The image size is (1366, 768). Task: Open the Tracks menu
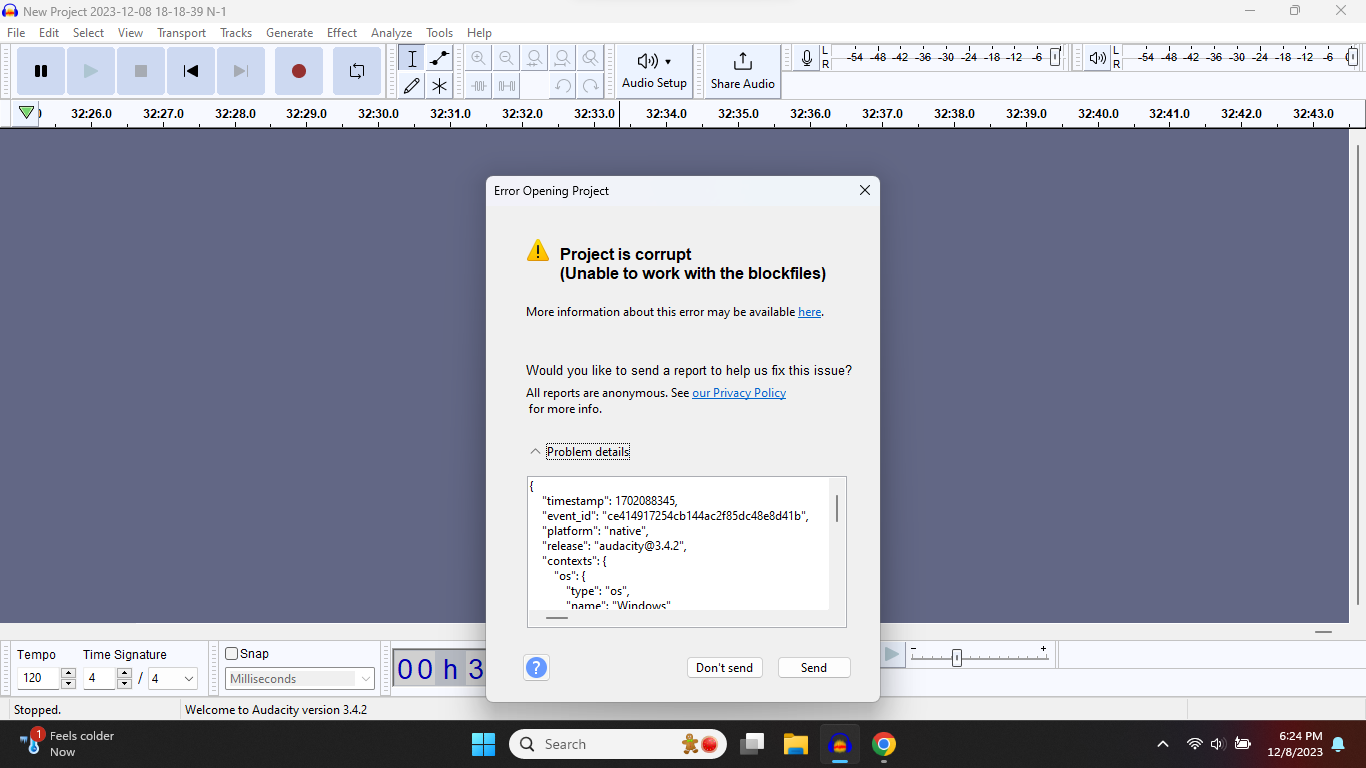click(236, 33)
